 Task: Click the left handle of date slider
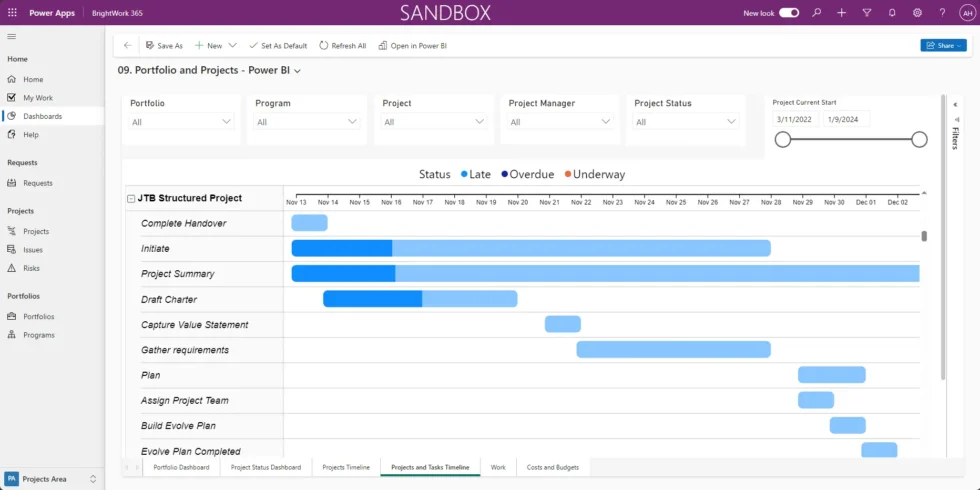783,140
